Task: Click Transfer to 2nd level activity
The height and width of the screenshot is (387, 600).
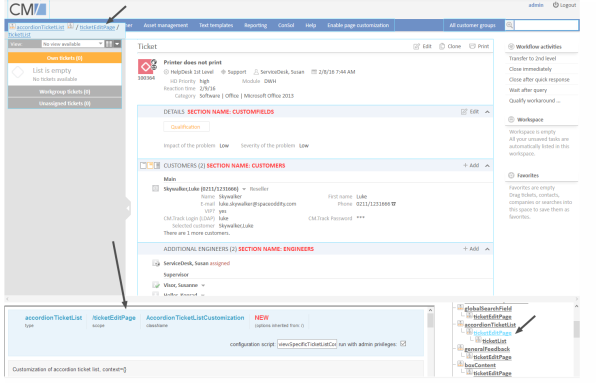Action: pos(532,58)
